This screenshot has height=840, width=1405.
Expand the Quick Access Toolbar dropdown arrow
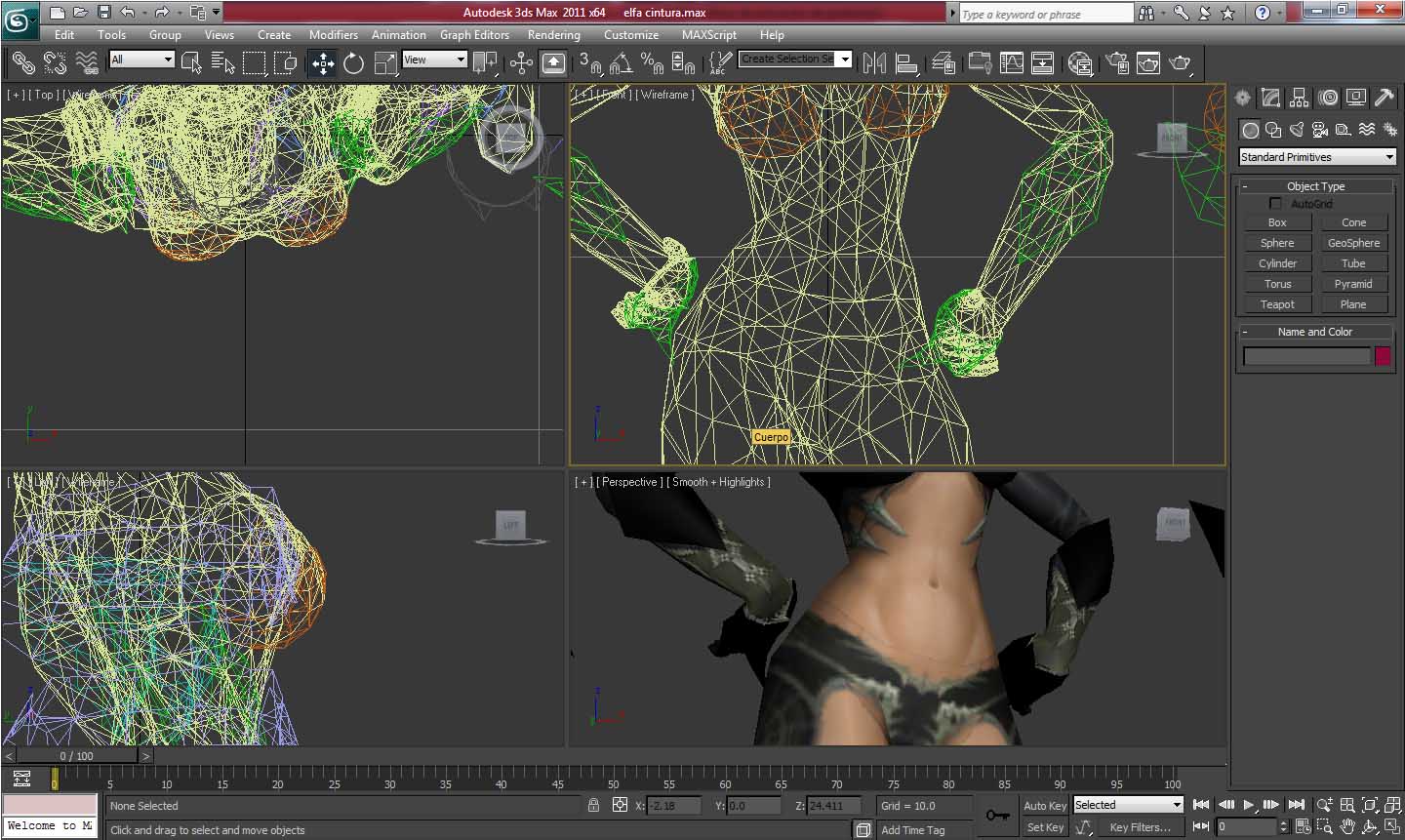(x=217, y=13)
